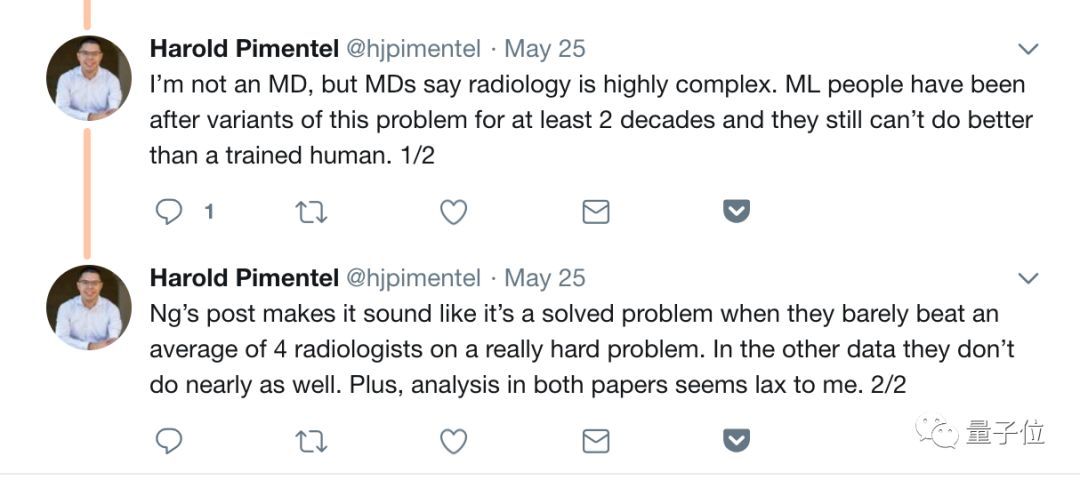
Task: Retweet the first tweet about radiology complexity
Action: 312,212
